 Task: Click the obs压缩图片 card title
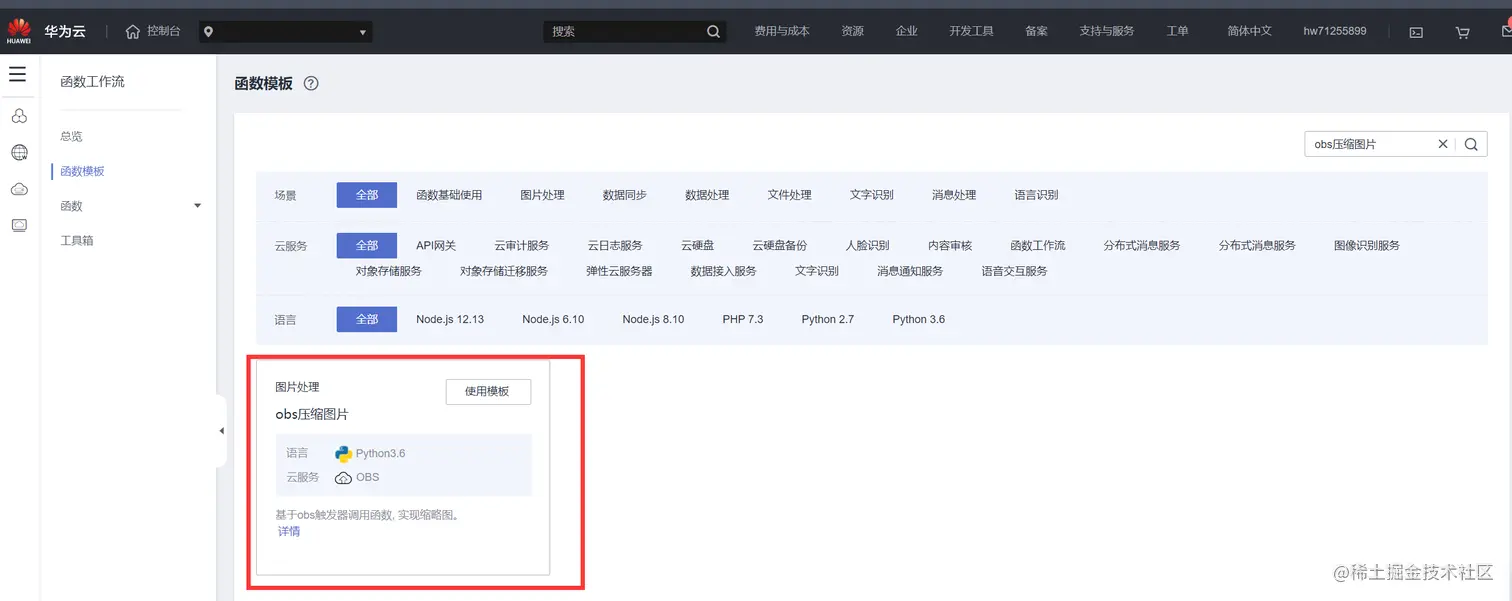pyautogui.click(x=312, y=414)
